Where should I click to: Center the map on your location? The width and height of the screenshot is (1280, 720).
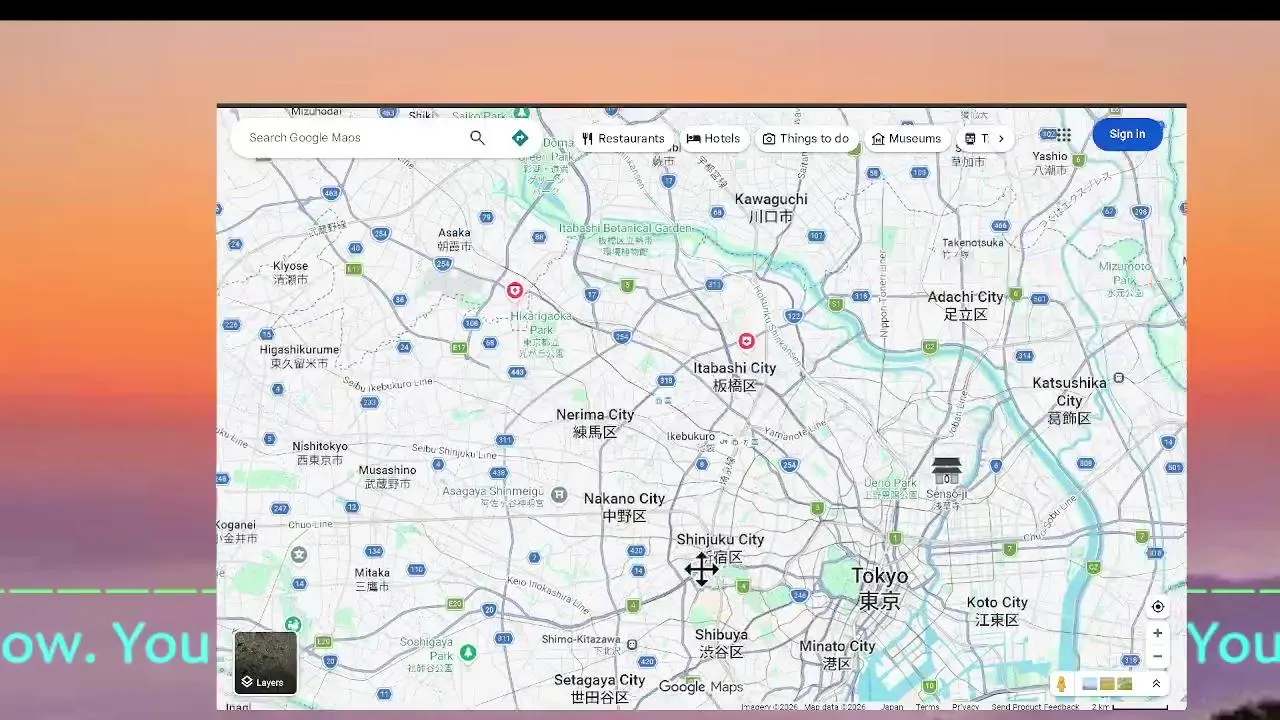[1157, 607]
